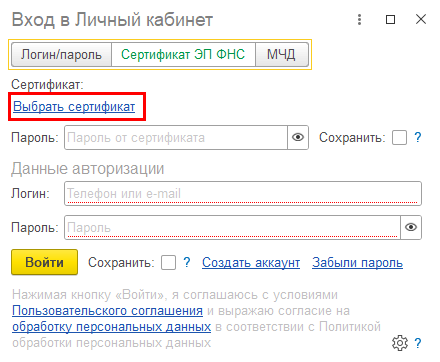Open Создать аккаунт link
Image resolution: width=440 pixels, height=362 pixels.
coord(251,263)
